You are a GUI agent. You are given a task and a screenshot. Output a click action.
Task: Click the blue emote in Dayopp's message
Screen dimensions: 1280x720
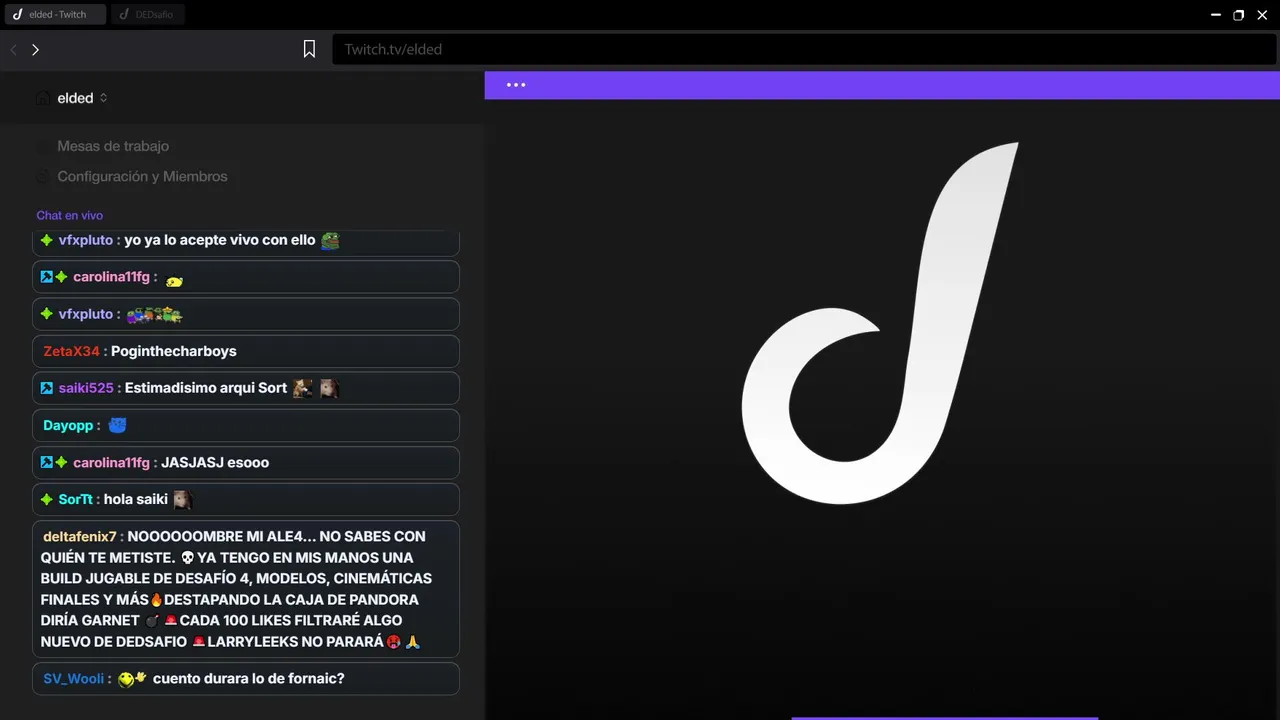pos(118,425)
